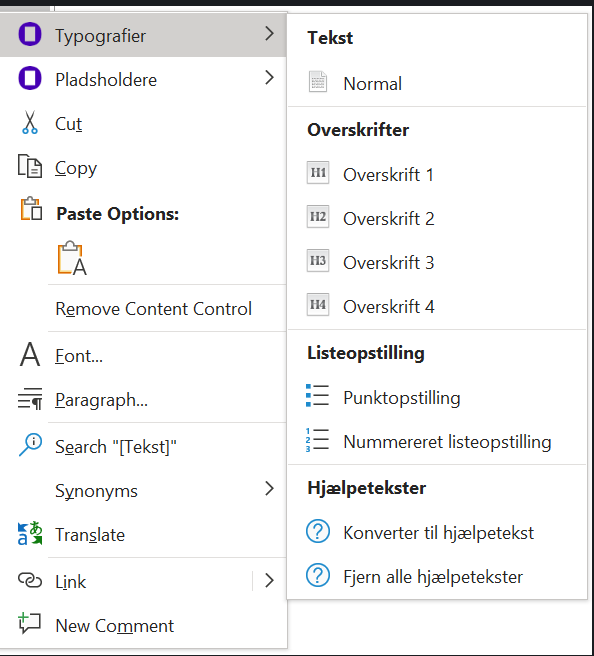Select Remove Content Control
Image resolution: width=594 pixels, height=656 pixels.
[154, 309]
